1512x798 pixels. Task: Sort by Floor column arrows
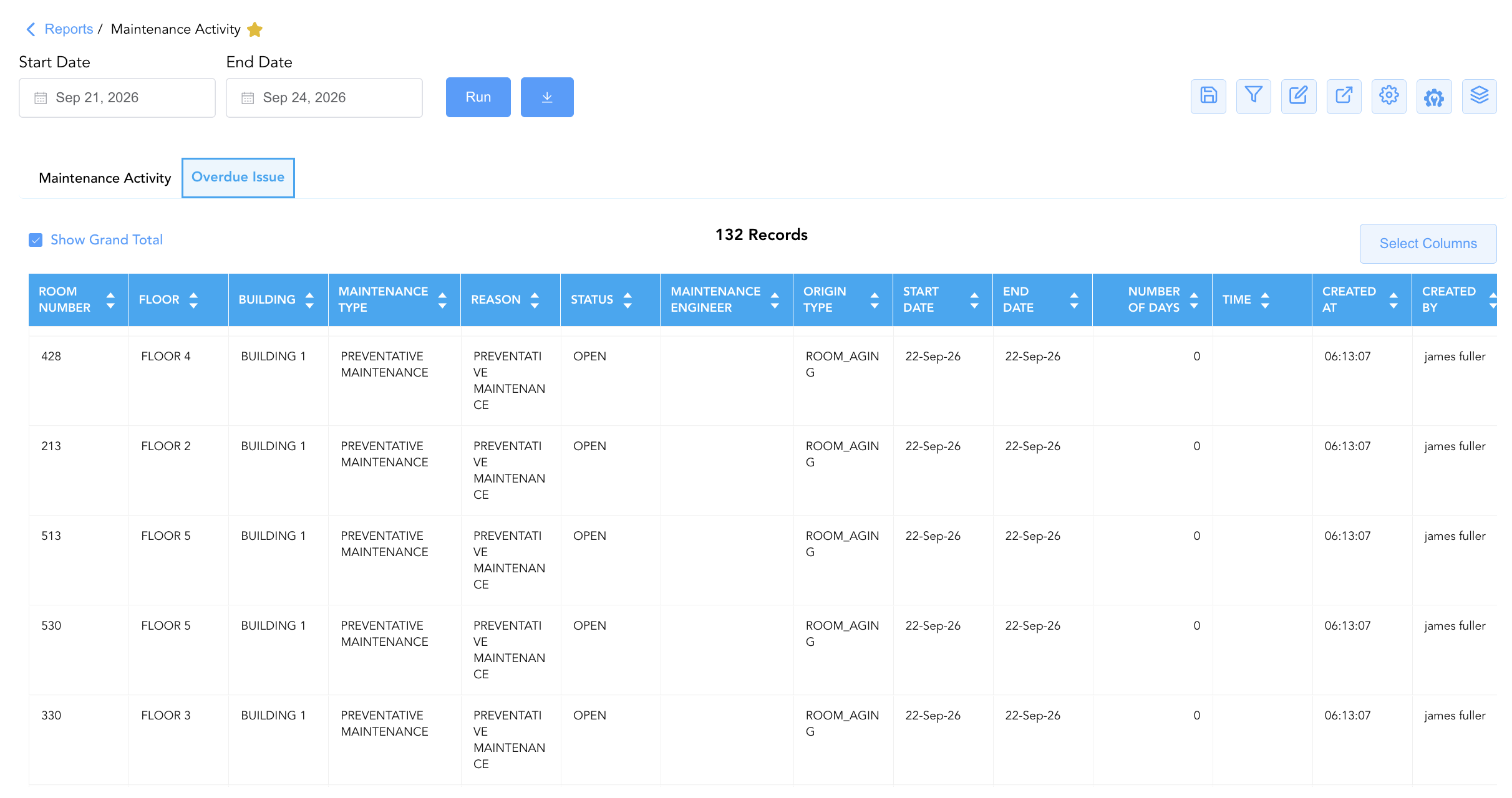(193, 300)
